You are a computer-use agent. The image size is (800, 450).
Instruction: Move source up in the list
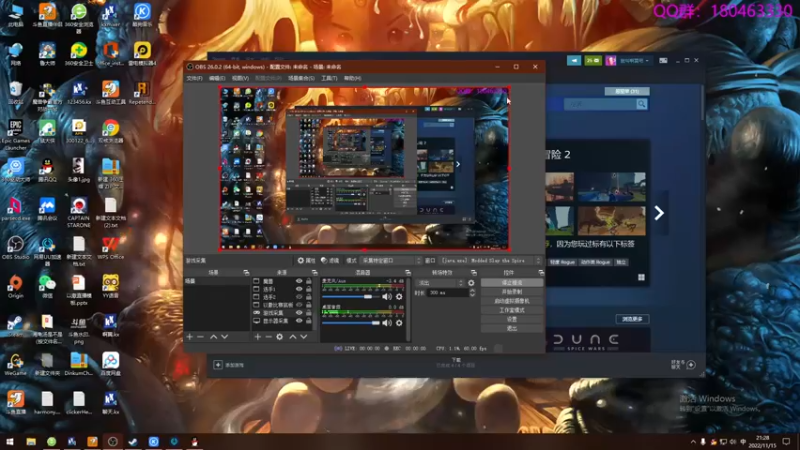click(x=293, y=337)
